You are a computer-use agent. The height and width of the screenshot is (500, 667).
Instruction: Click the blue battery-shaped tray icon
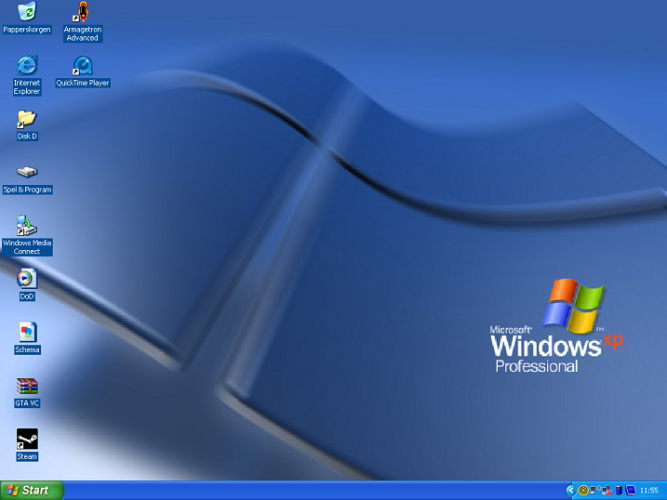click(619, 490)
